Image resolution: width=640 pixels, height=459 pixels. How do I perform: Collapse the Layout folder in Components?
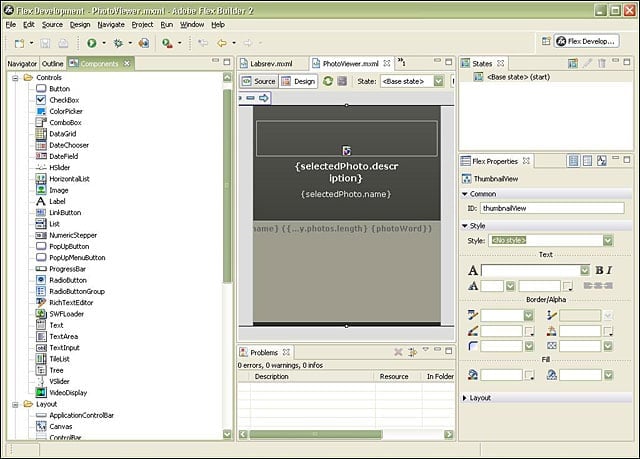click(x=15, y=404)
